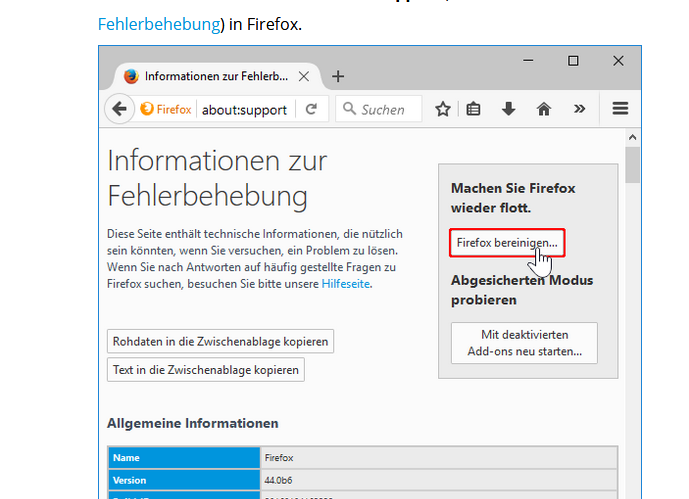Viewport: 689px width, 499px height.
Task: Click the scrollbar up arrow
Action: pos(632,137)
